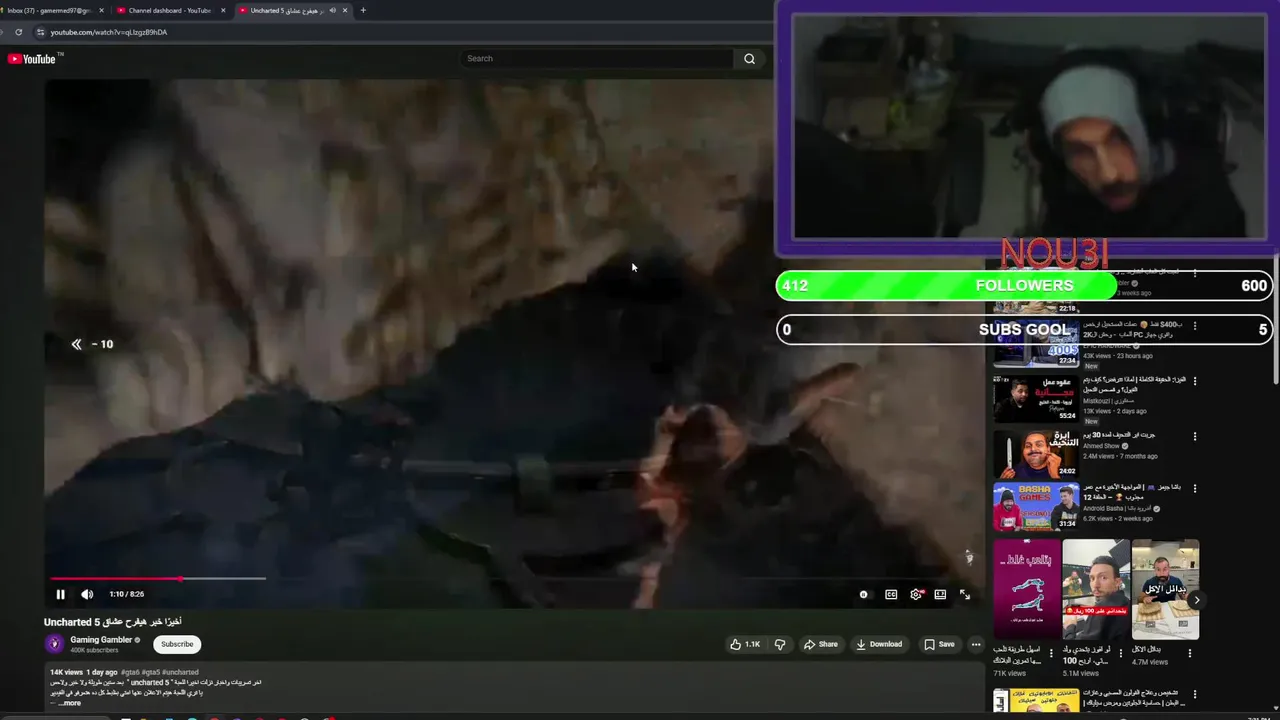The image size is (1280, 720).
Task: Subscribe to Gaming Gambler
Action: [x=177, y=644]
